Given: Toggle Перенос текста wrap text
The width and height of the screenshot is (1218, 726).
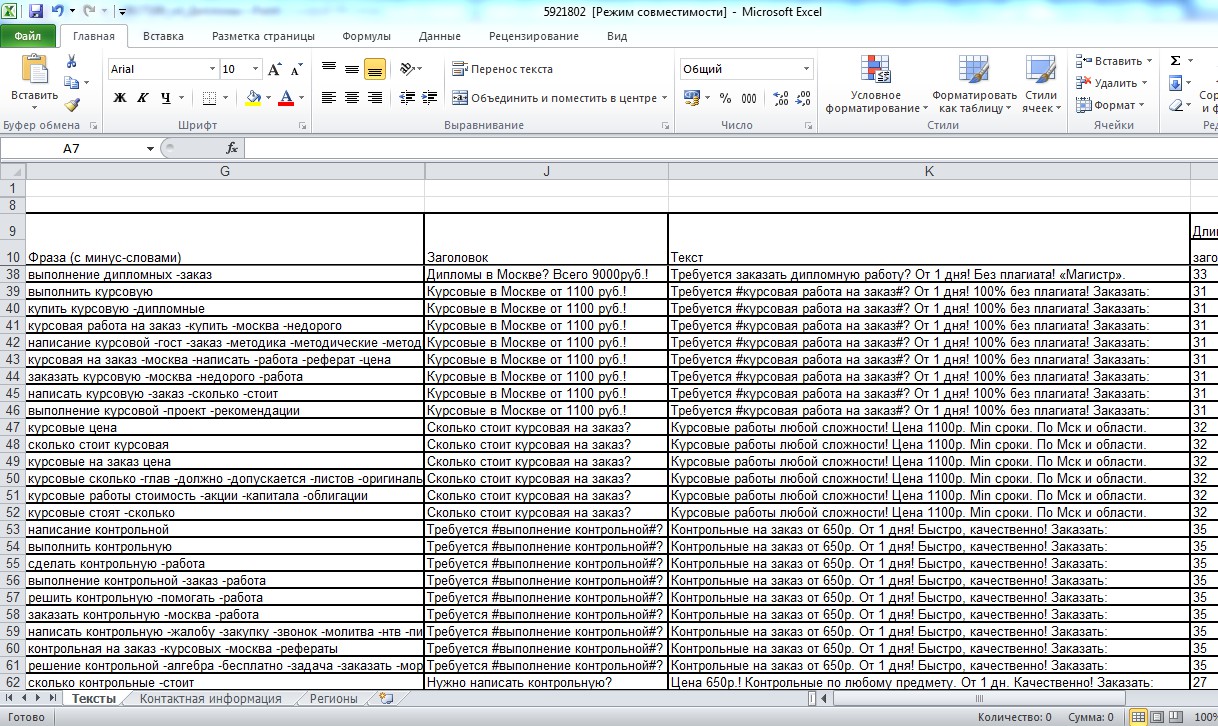Looking at the screenshot, I should tap(502, 69).
